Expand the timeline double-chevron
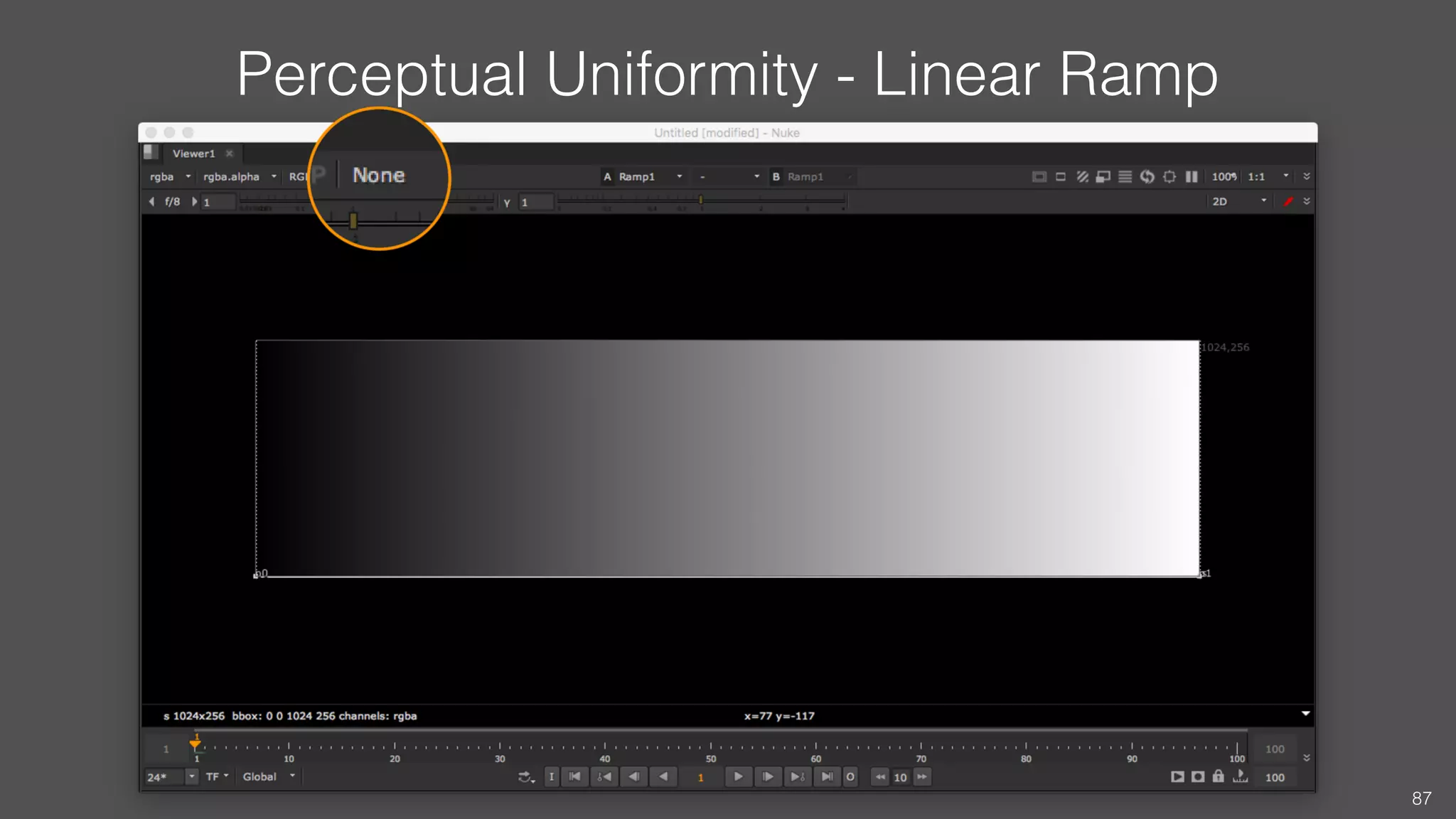Image resolution: width=1456 pixels, height=819 pixels. tap(1307, 758)
